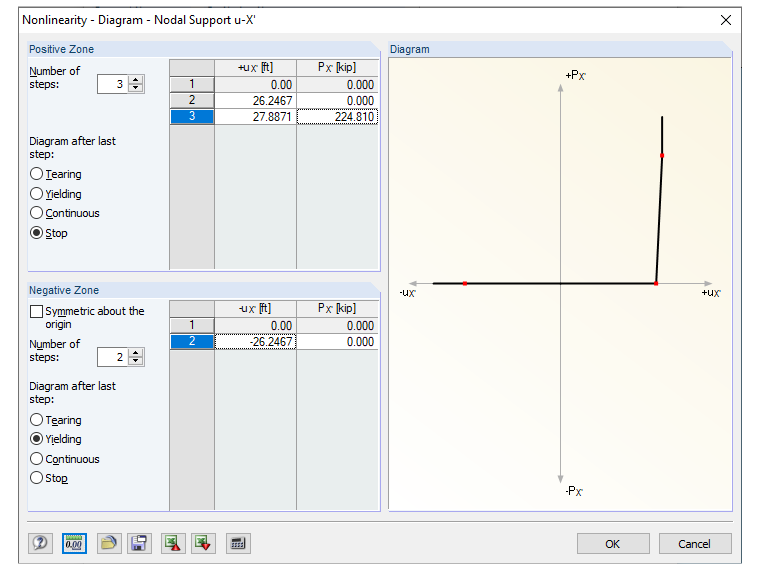Click cell 224.810 in Positive Zone
Image resolution: width=760 pixels, height=570 pixels.
pos(337,116)
